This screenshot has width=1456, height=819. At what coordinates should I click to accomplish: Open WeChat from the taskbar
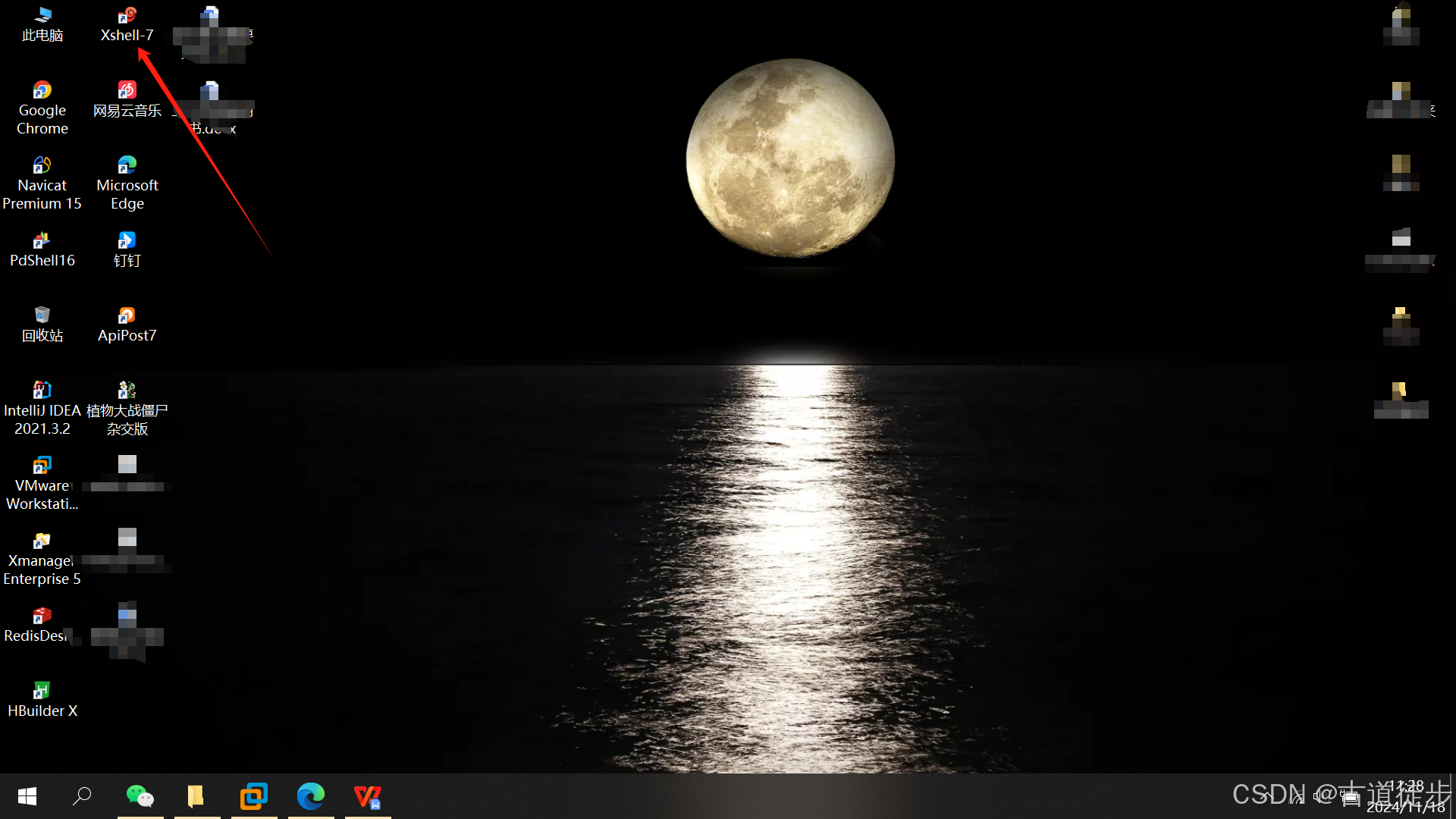tap(140, 796)
